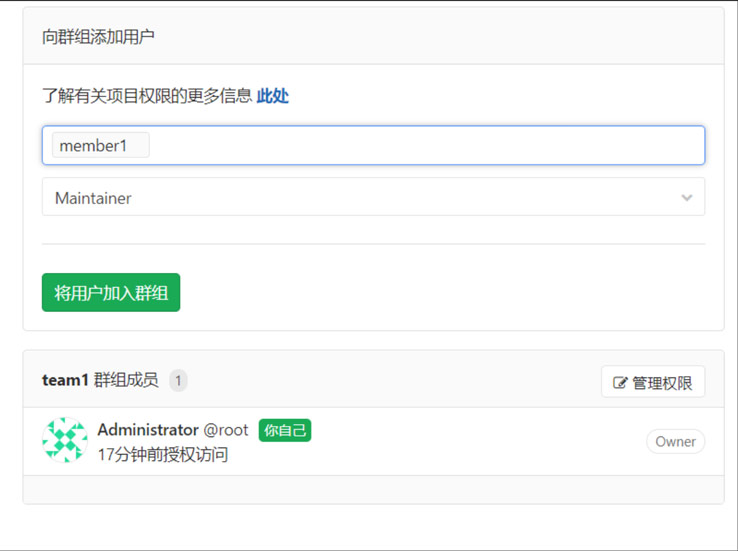Focus the empty area of the user search field
This screenshot has height=551, width=738.
(x=426, y=145)
